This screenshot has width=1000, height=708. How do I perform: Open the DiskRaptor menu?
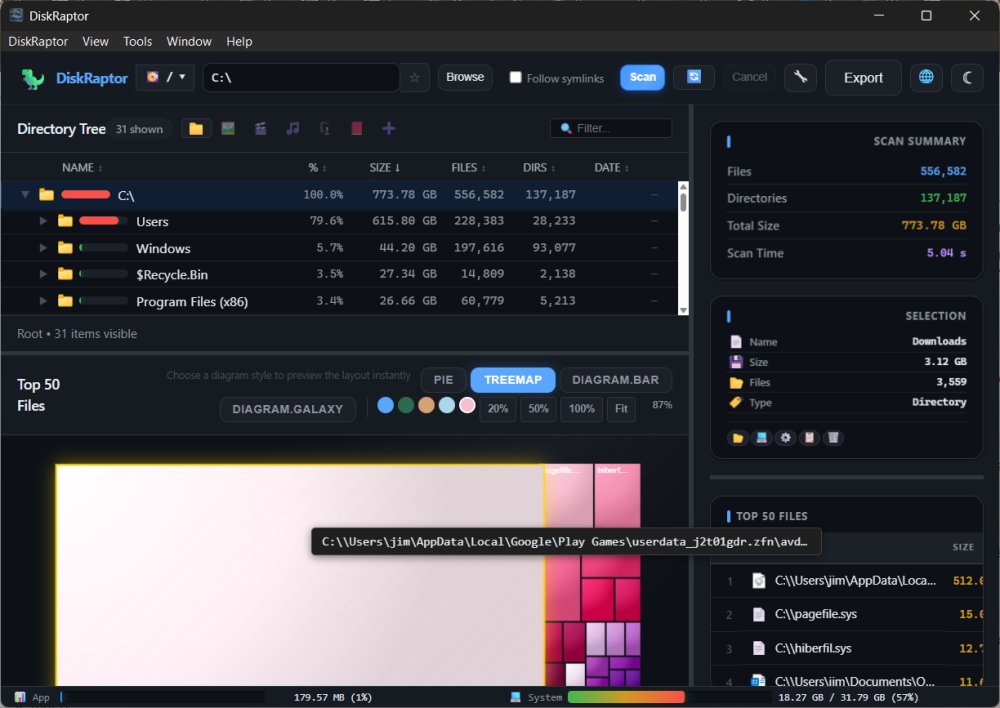pos(38,41)
